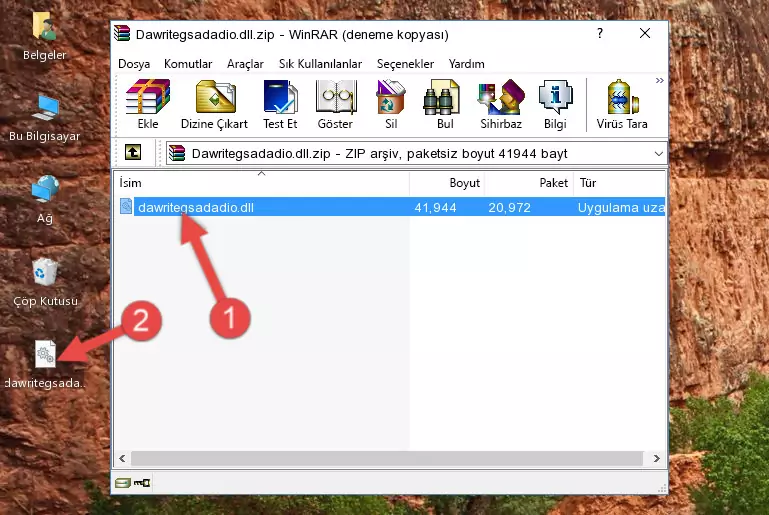Select the Belgeler desktop icon

[45, 37]
